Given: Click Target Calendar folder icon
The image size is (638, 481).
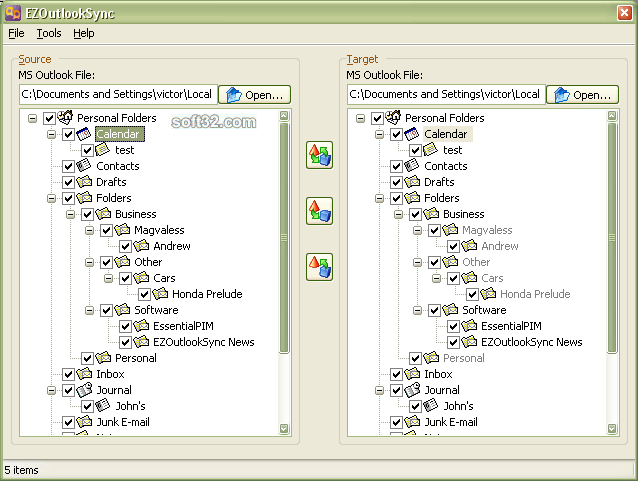Looking at the screenshot, I should [412, 134].
